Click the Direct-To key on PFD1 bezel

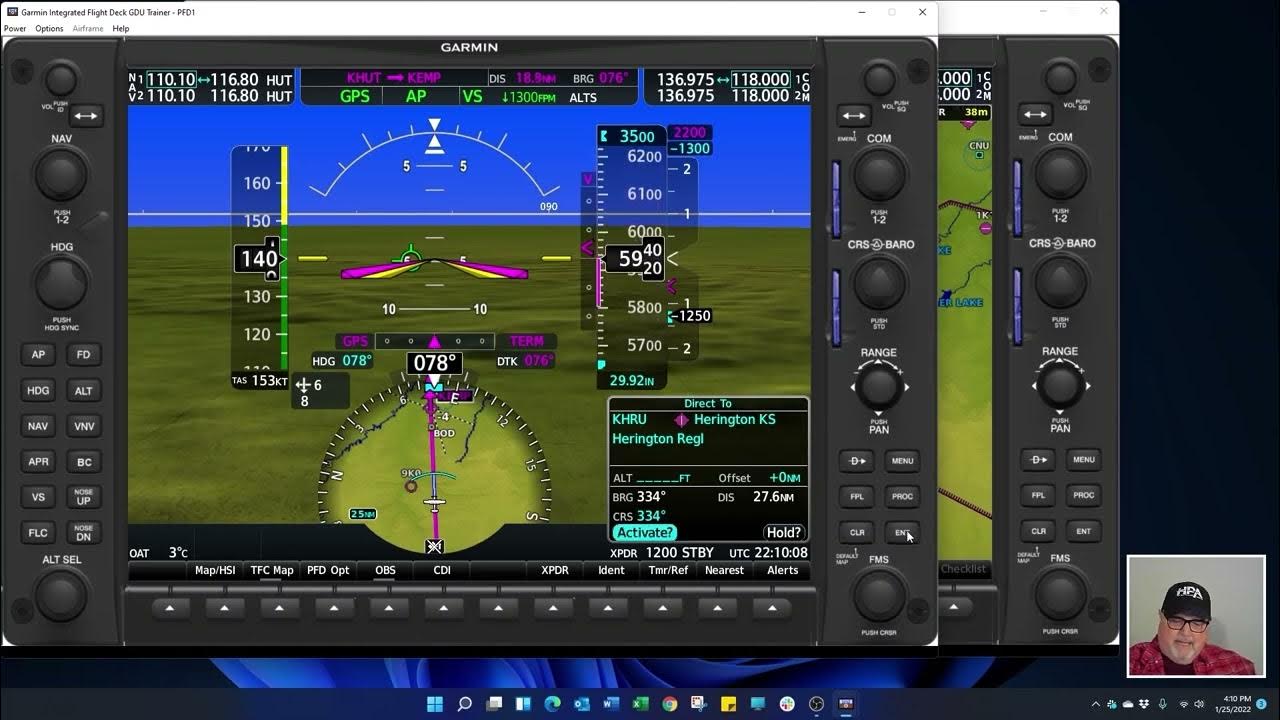(x=857, y=461)
